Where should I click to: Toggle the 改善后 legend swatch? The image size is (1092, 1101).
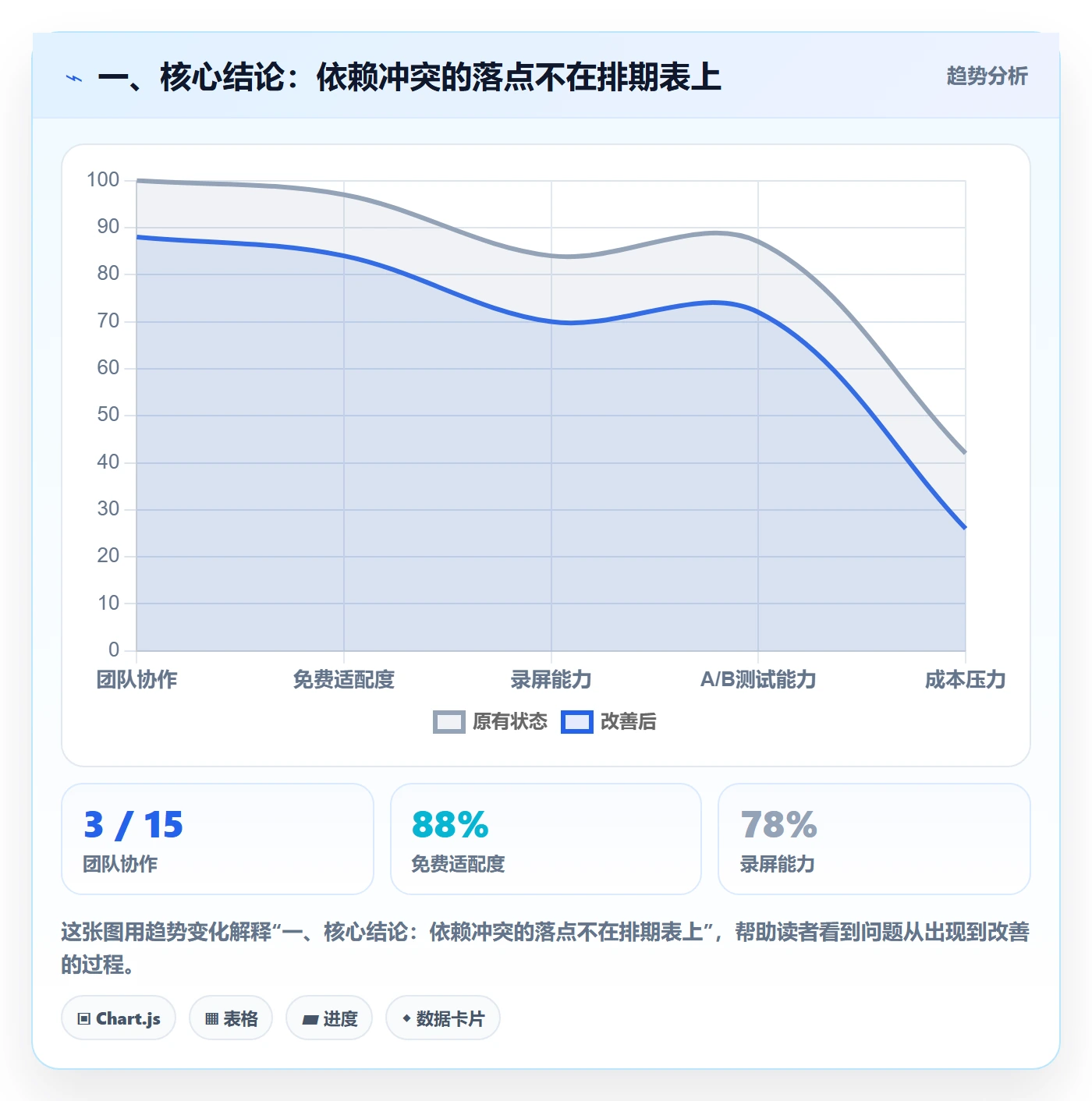(x=577, y=722)
